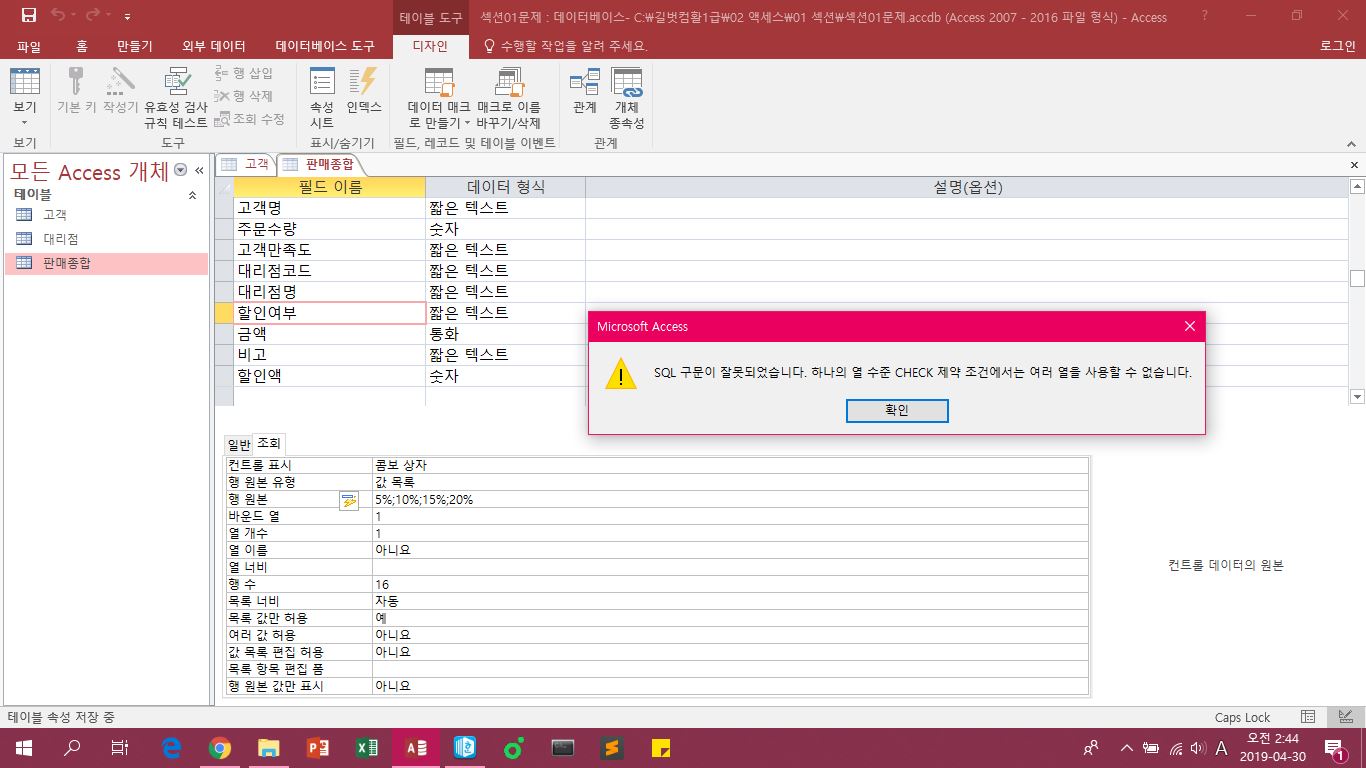The height and width of the screenshot is (768, 1366).
Task: Open the 모든 Access 개체 pane menu
Action: coord(181,171)
